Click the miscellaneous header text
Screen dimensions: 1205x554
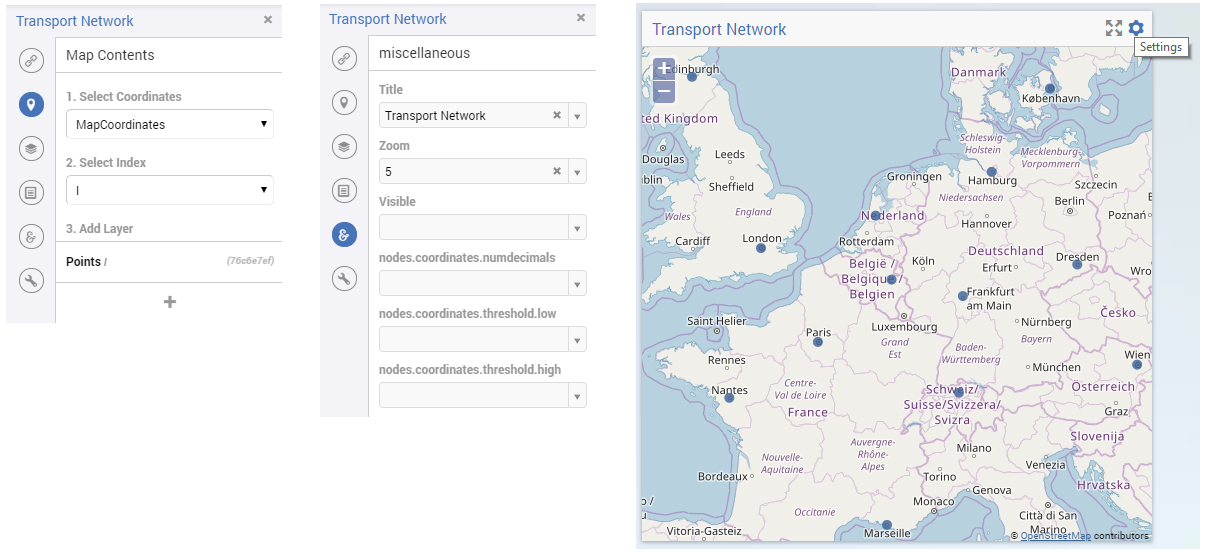(424, 52)
